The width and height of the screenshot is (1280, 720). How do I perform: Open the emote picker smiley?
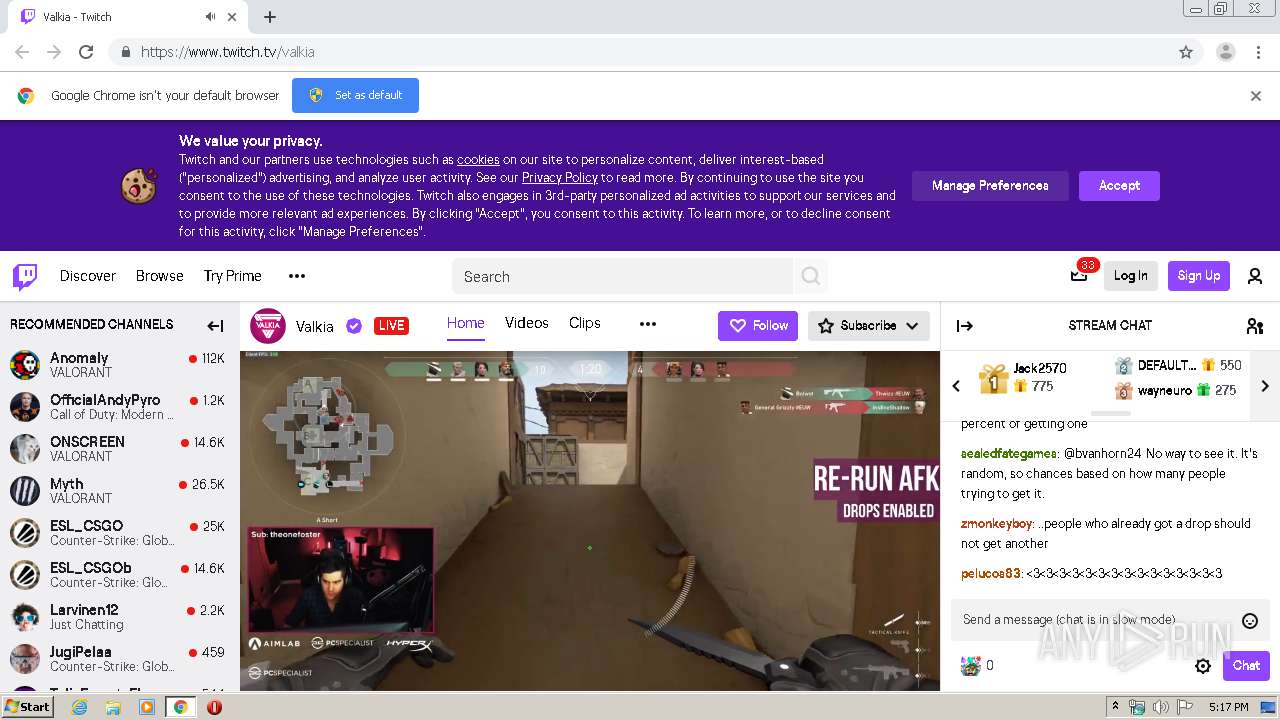pyautogui.click(x=1250, y=621)
